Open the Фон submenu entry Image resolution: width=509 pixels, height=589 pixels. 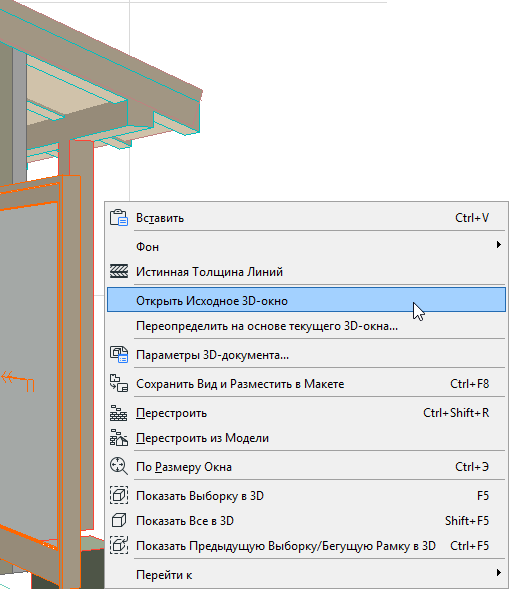(x=306, y=246)
